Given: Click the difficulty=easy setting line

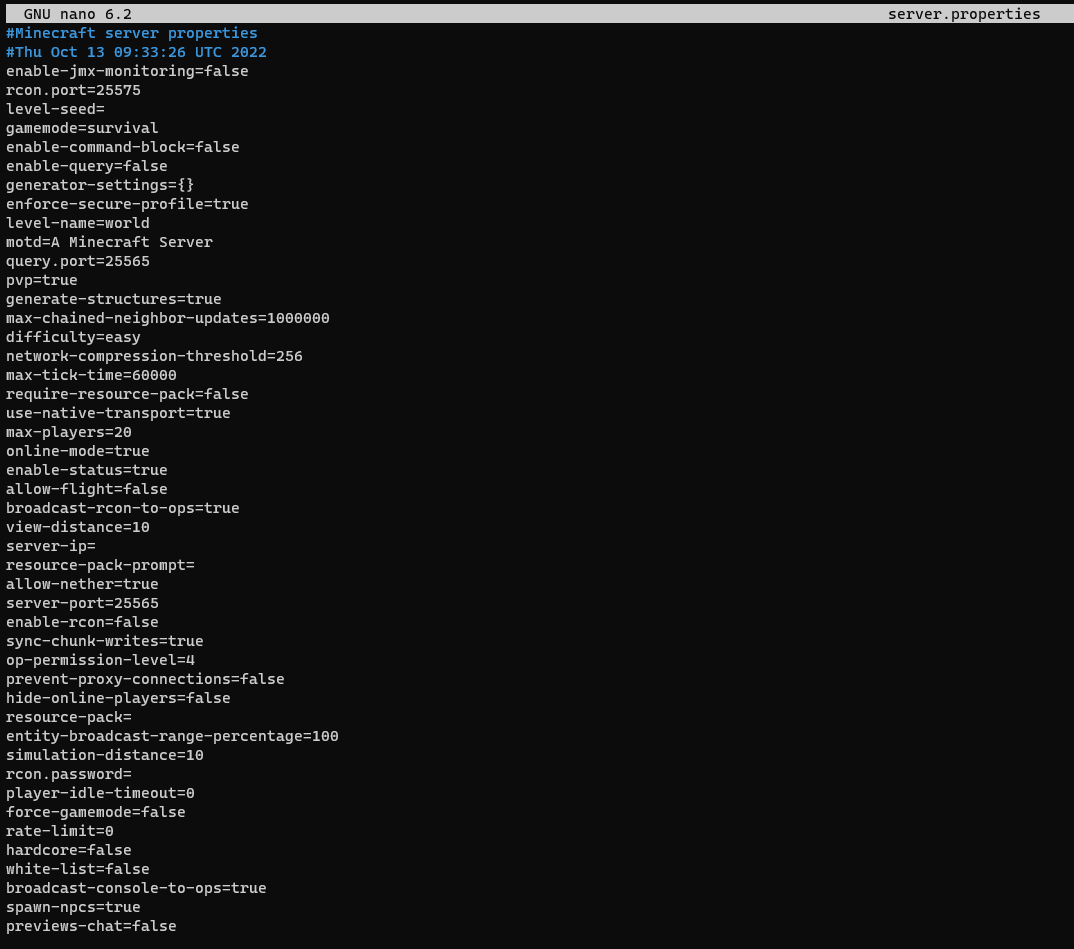Looking at the screenshot, I should click(73, 337).
